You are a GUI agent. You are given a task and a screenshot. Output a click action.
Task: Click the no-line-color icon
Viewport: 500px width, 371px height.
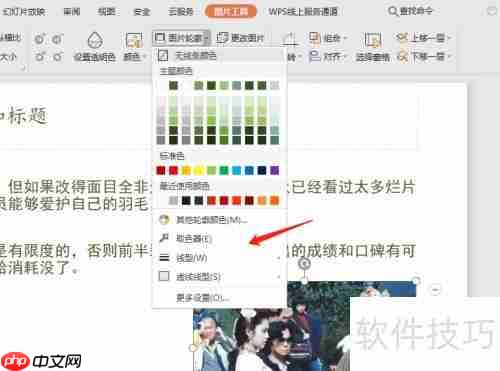(163, 55)
